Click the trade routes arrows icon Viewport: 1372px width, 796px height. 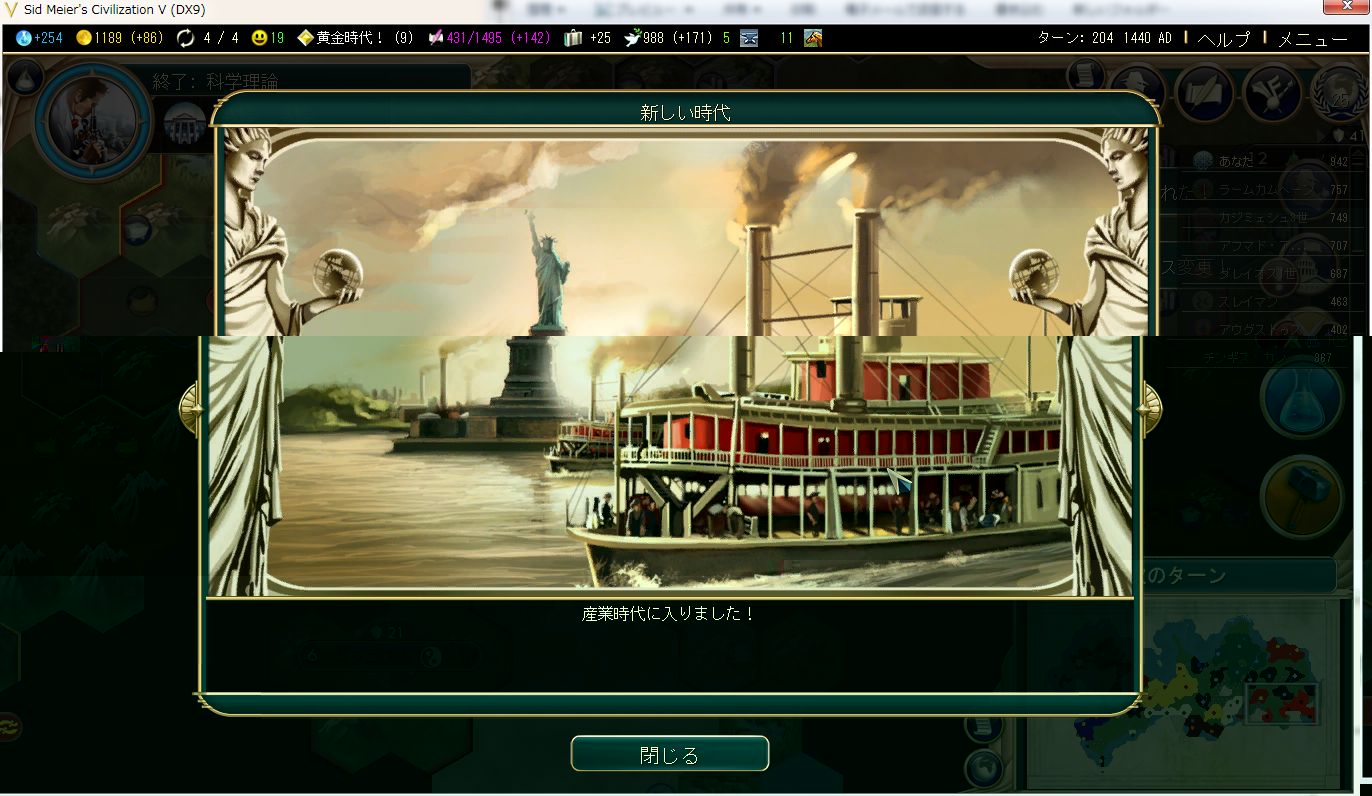point(185,38)
